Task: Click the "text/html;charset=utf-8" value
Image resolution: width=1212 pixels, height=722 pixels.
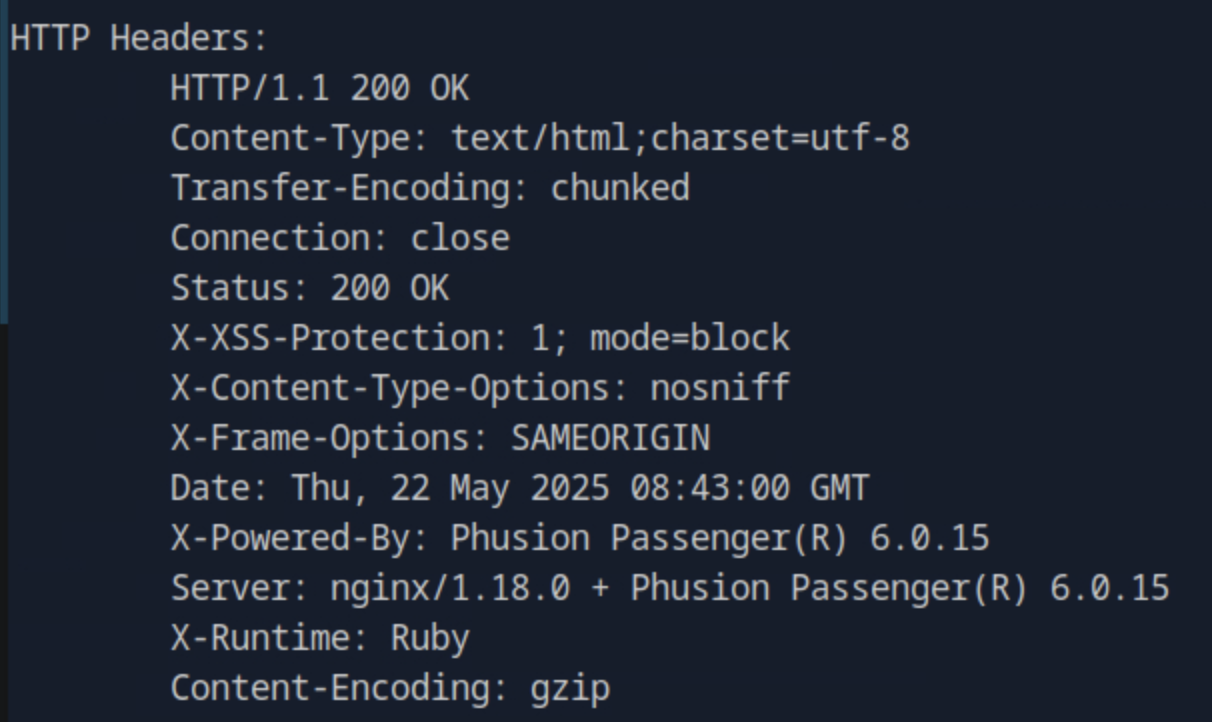Action: click(x=680, y=137)
